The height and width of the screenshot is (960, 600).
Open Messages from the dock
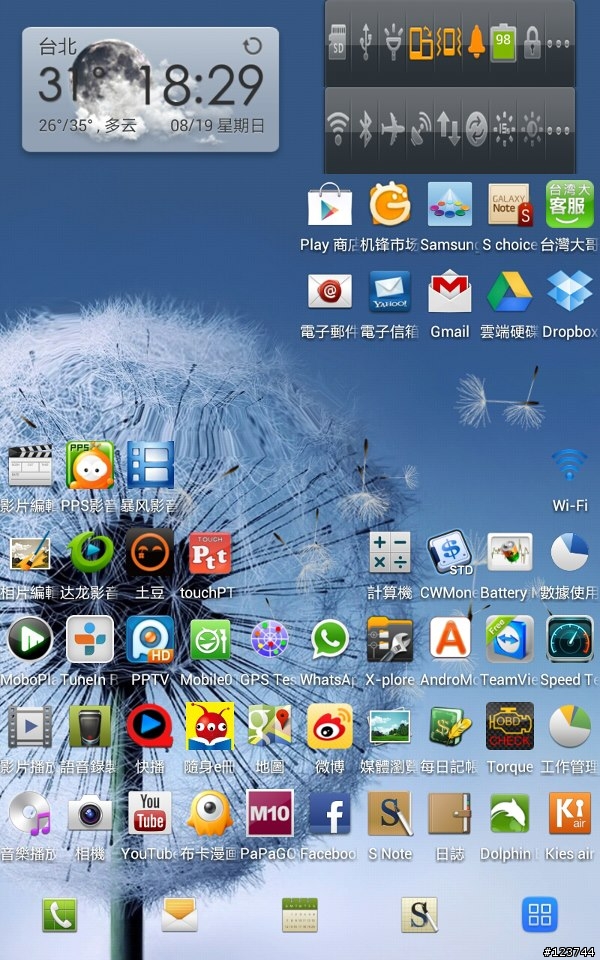(179, 915)
